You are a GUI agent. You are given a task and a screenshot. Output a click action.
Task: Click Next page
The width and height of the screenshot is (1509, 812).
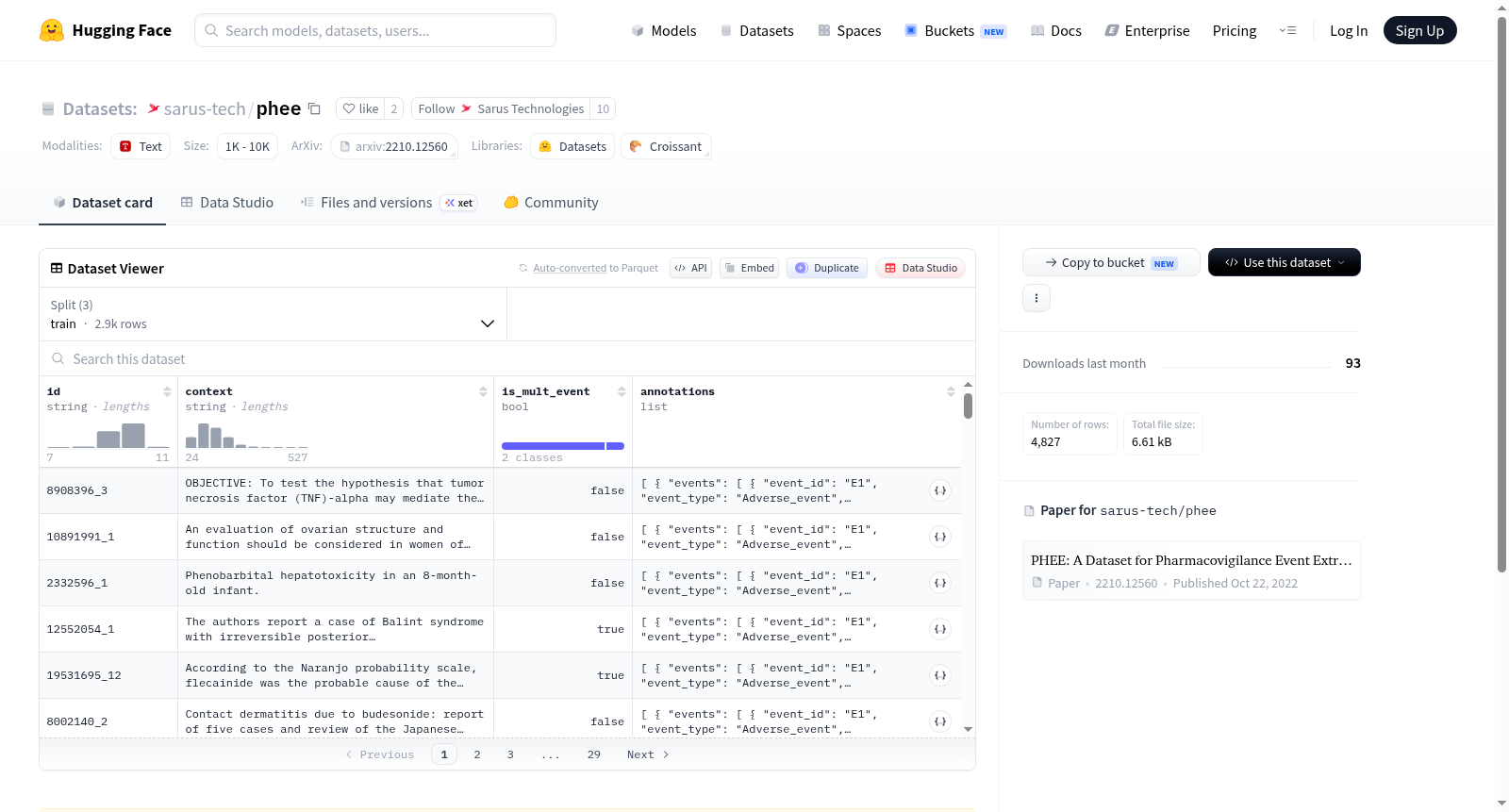point(648,754)
